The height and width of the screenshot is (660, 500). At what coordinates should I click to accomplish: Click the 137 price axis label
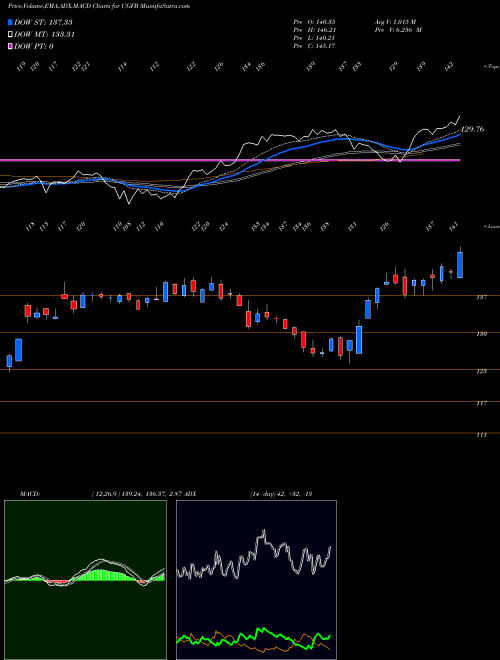point(482,297)
